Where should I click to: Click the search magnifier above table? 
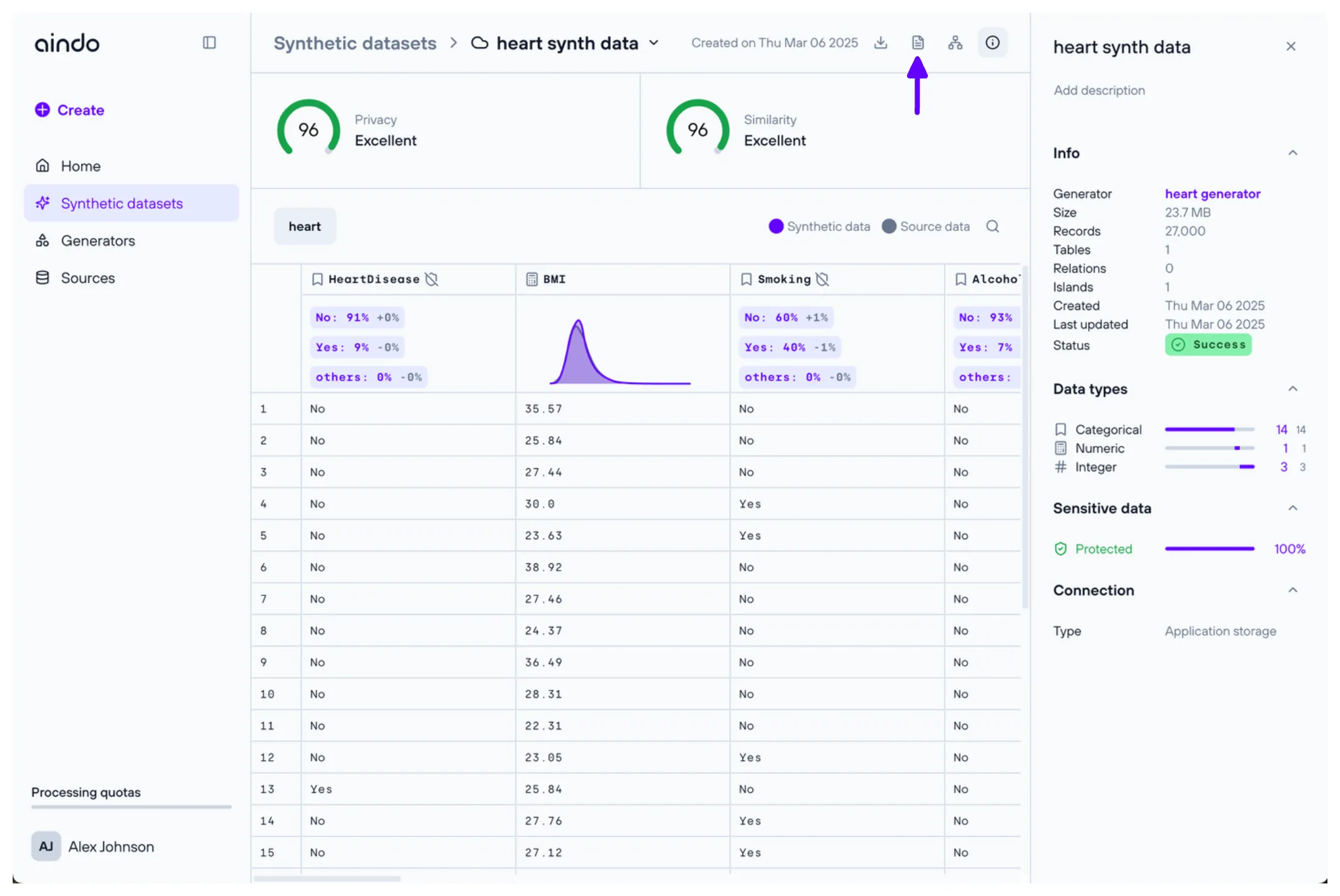[x=992, y=227]
